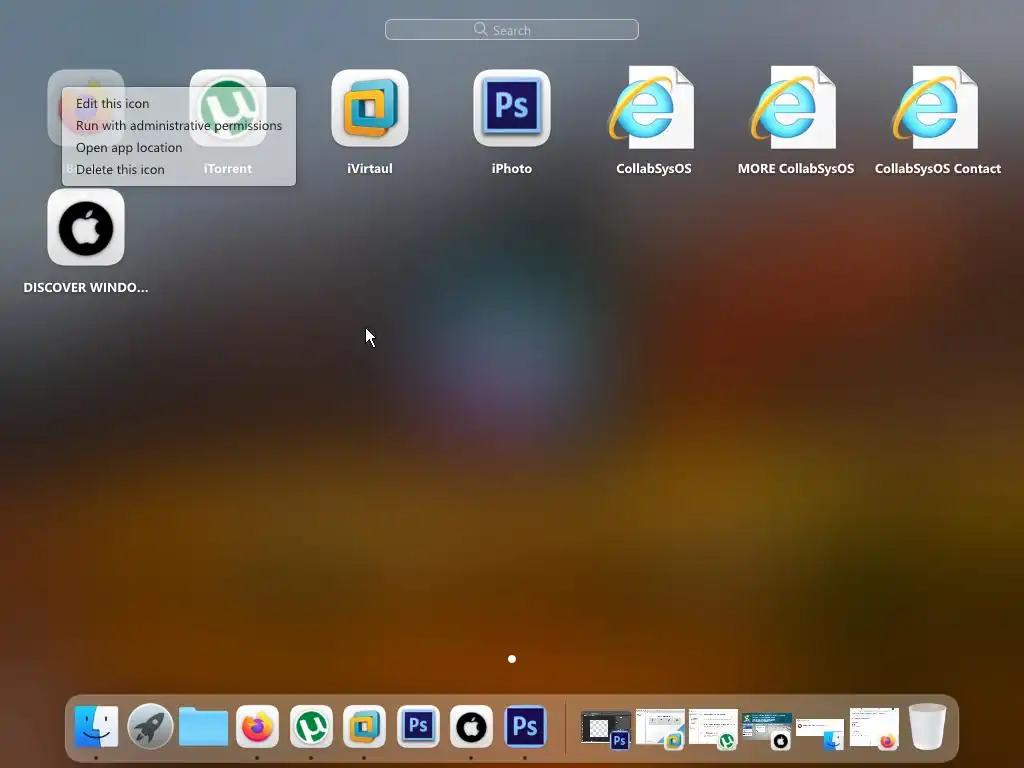Open the blue folder in the dock

click(203, 726)
